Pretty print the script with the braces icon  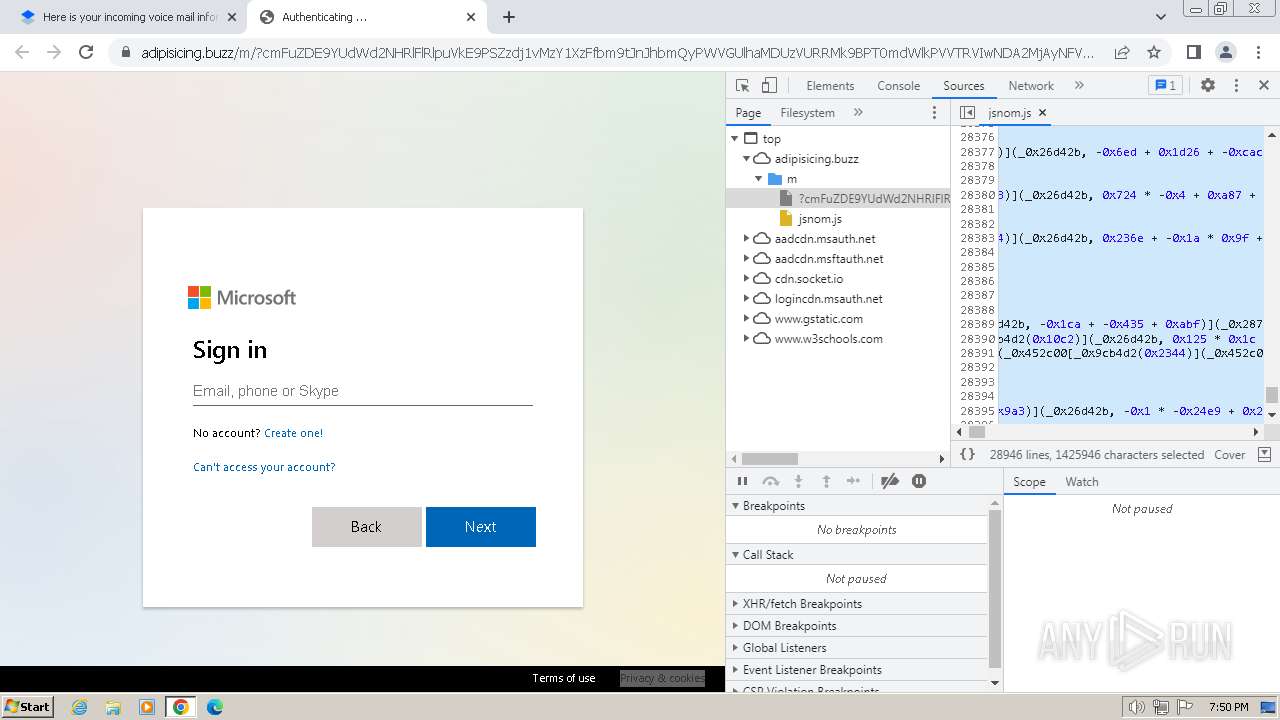[x=967, y=454]
